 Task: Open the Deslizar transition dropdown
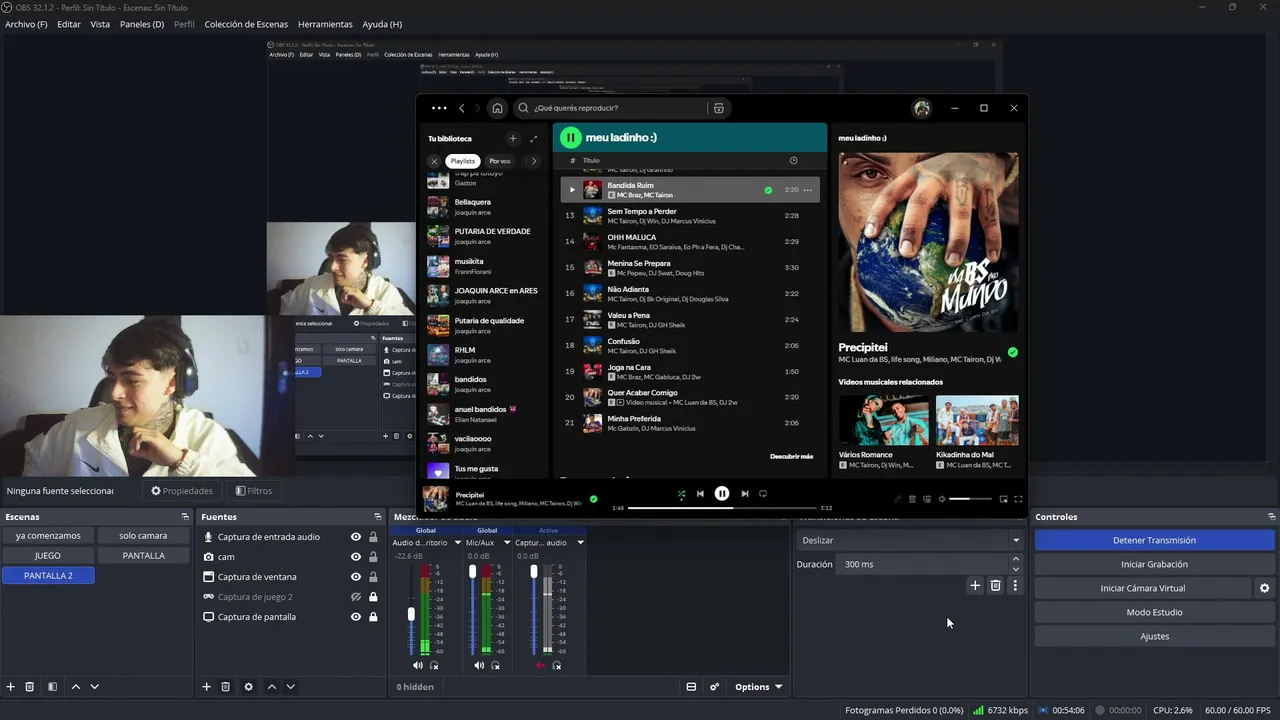point(910,540)
